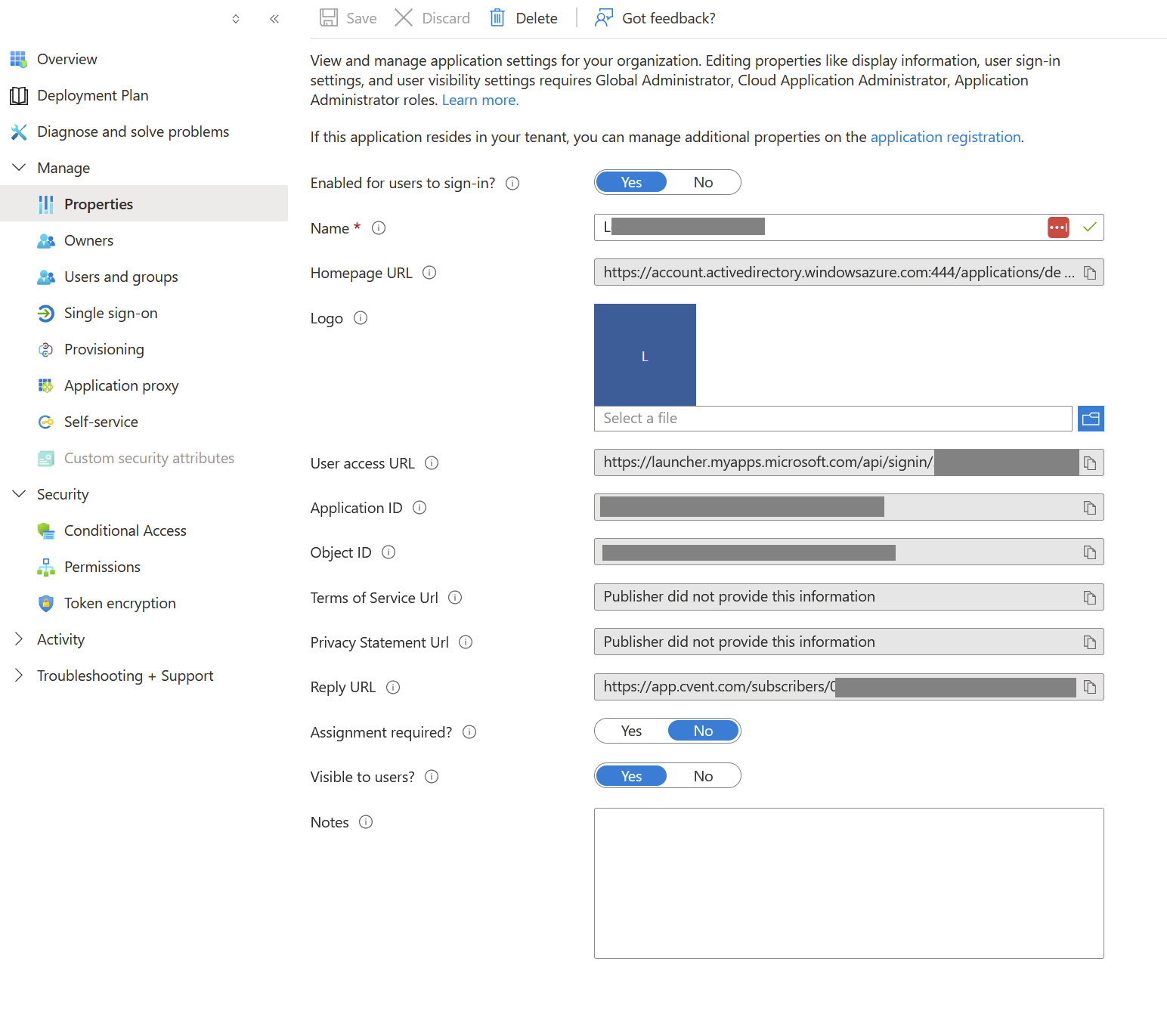
Task: Show info tooltip for Object ID
Action: 388,552
